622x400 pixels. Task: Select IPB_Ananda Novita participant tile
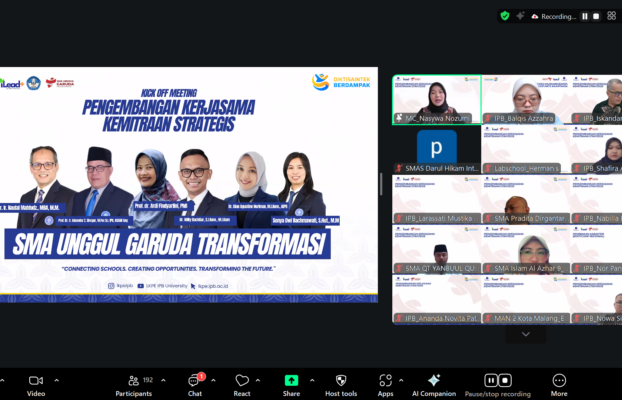point(437,300)
